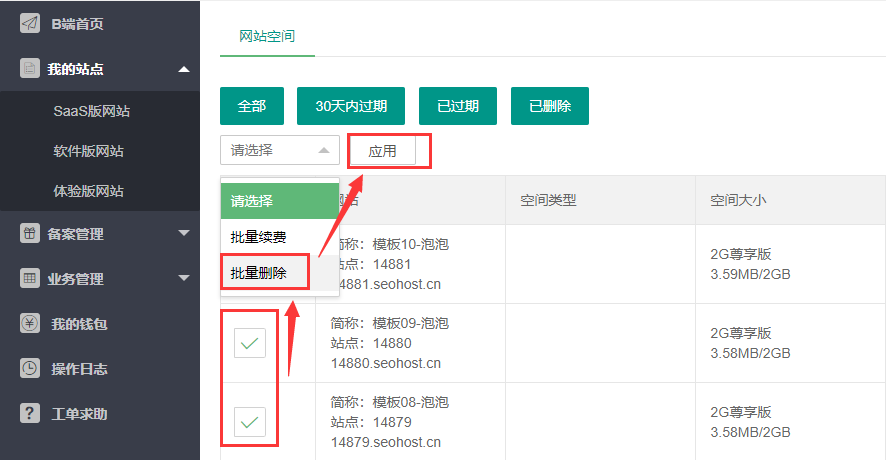Image resolution: width=886 pixels, height=460 pixels.
Task: Uncheck the checkbox for 模板09-泡泡 row
Action: coord(250,343)
